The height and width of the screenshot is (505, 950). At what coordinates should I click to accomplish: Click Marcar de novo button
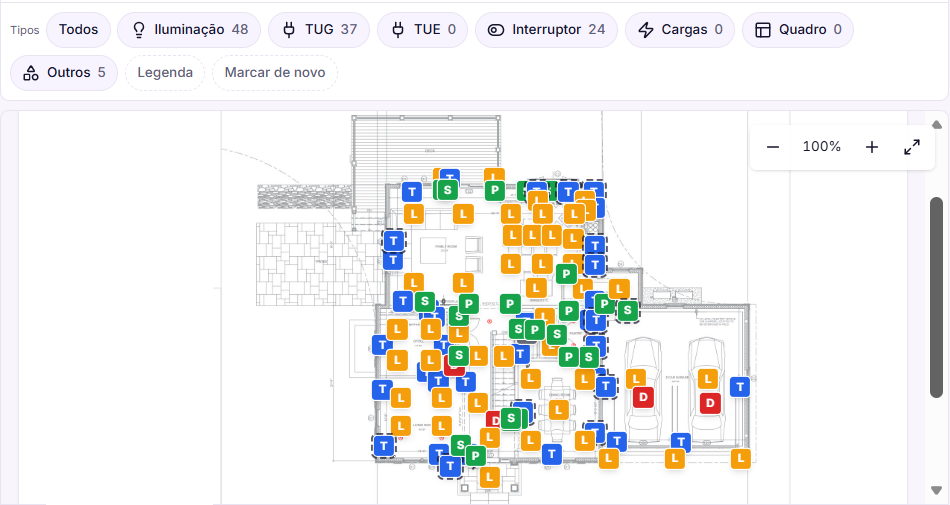pos(274,73)
